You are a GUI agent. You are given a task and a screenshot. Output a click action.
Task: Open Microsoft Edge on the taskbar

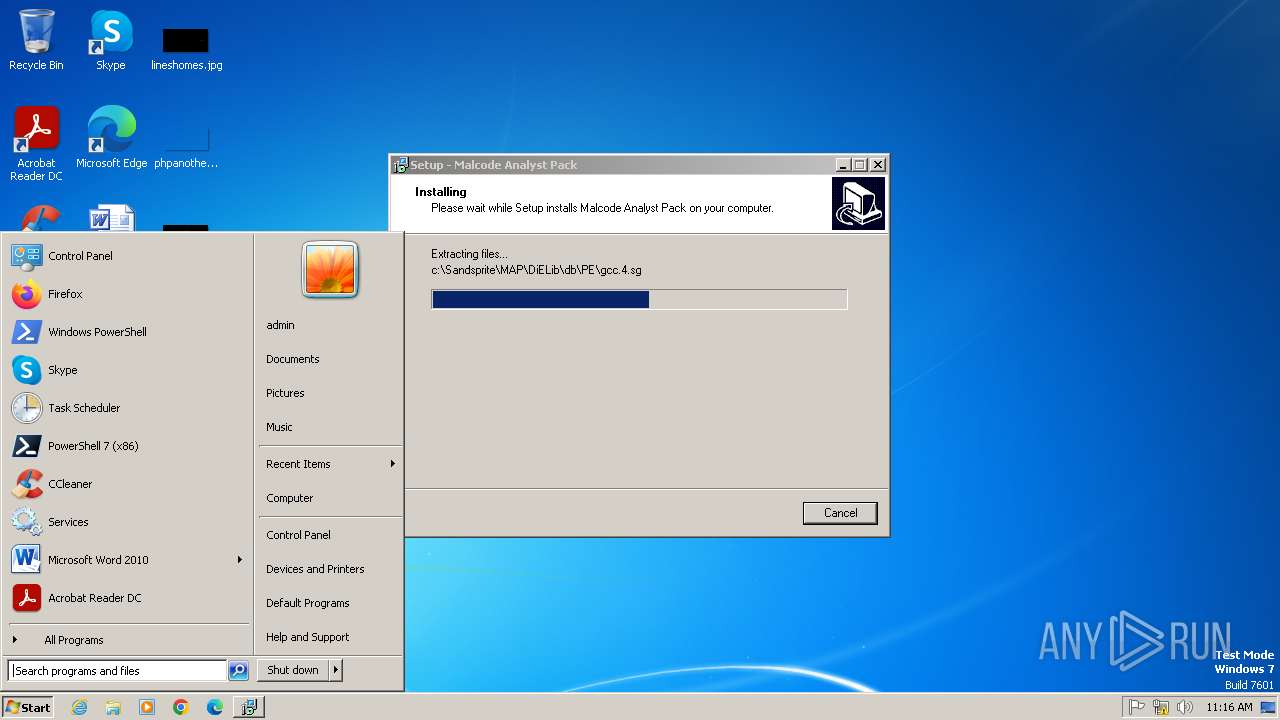215,707
